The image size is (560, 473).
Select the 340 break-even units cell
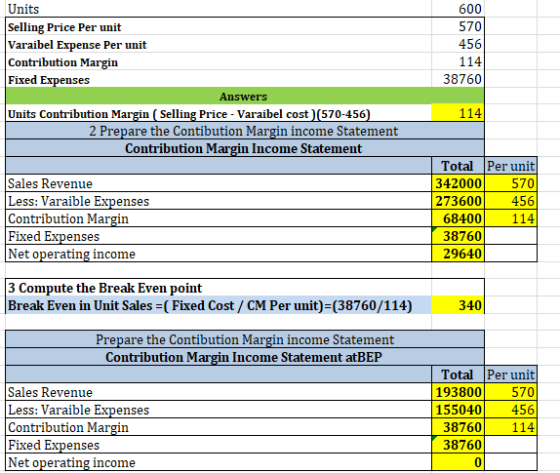(x=458, y=305)
